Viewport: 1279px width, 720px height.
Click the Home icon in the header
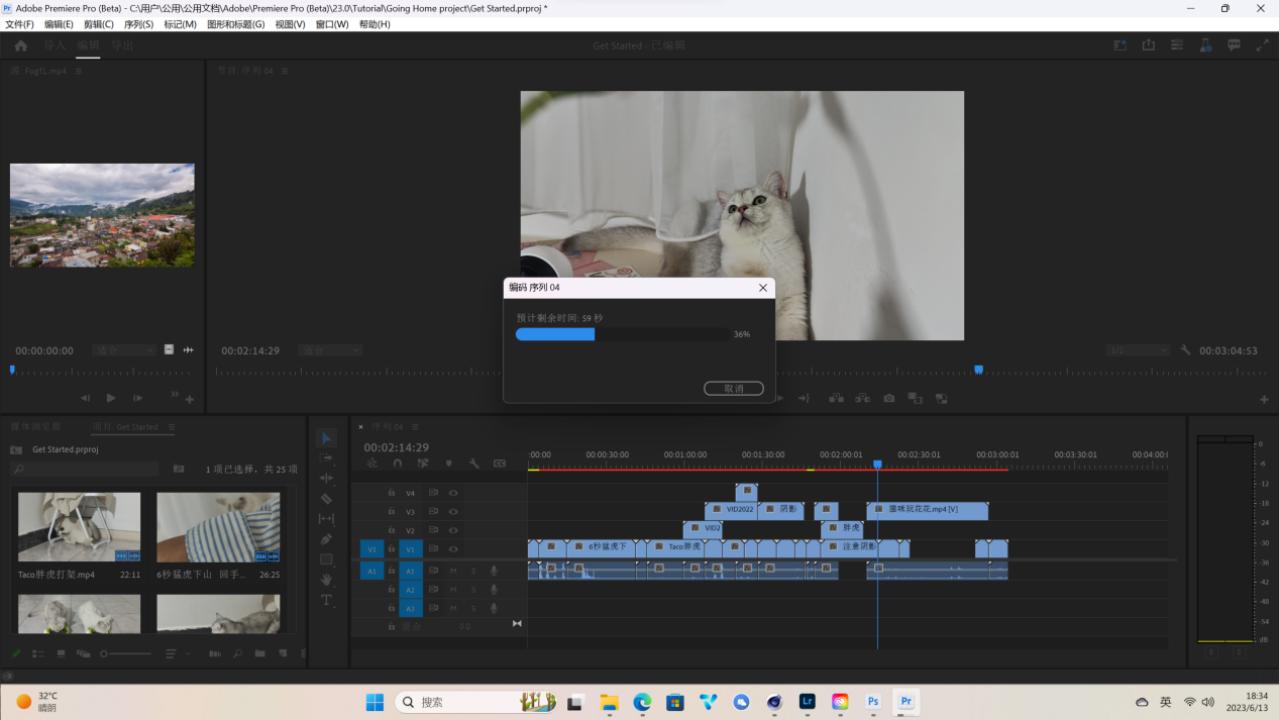tap(21, 46)
